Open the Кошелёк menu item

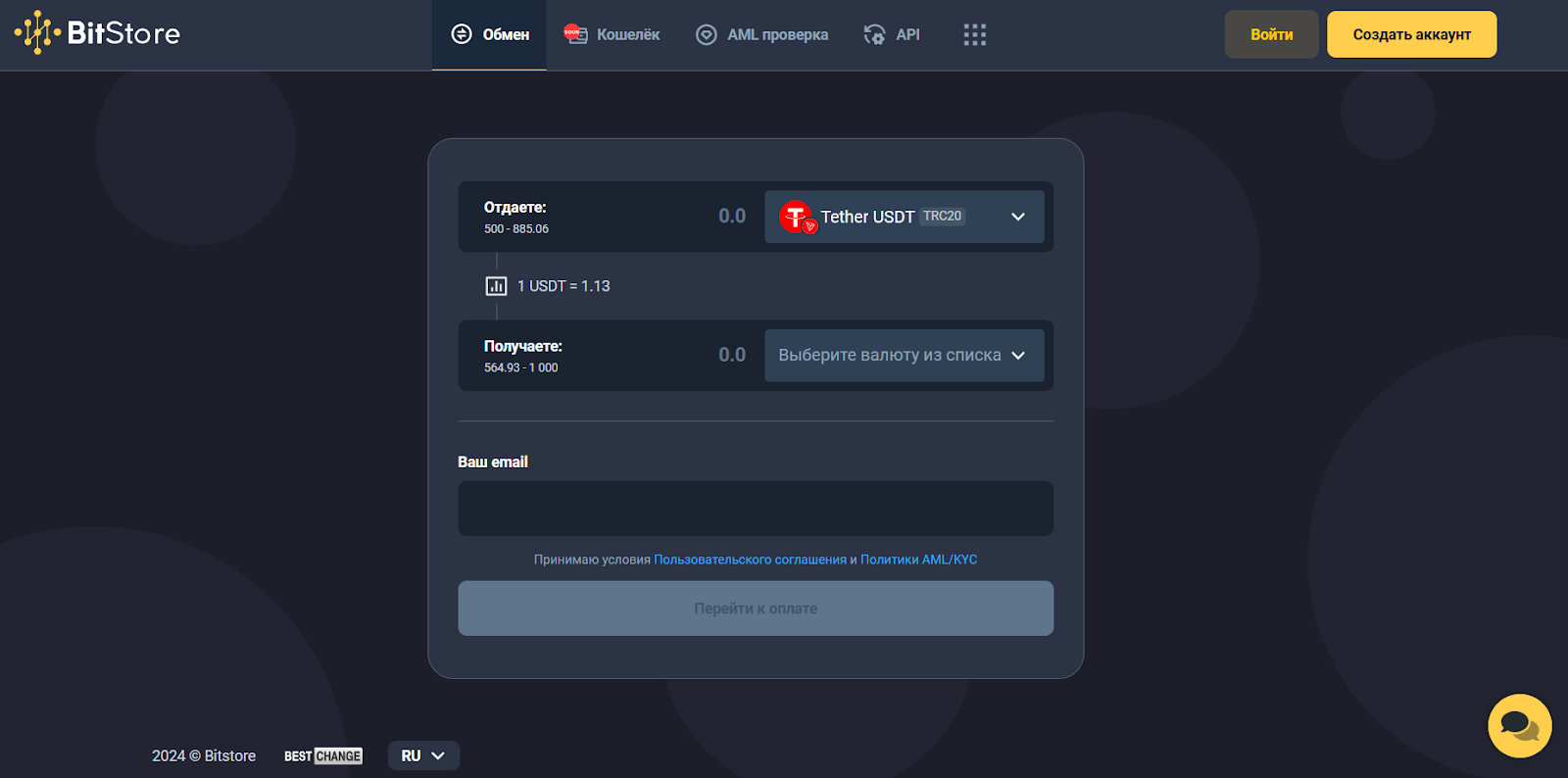627,35
